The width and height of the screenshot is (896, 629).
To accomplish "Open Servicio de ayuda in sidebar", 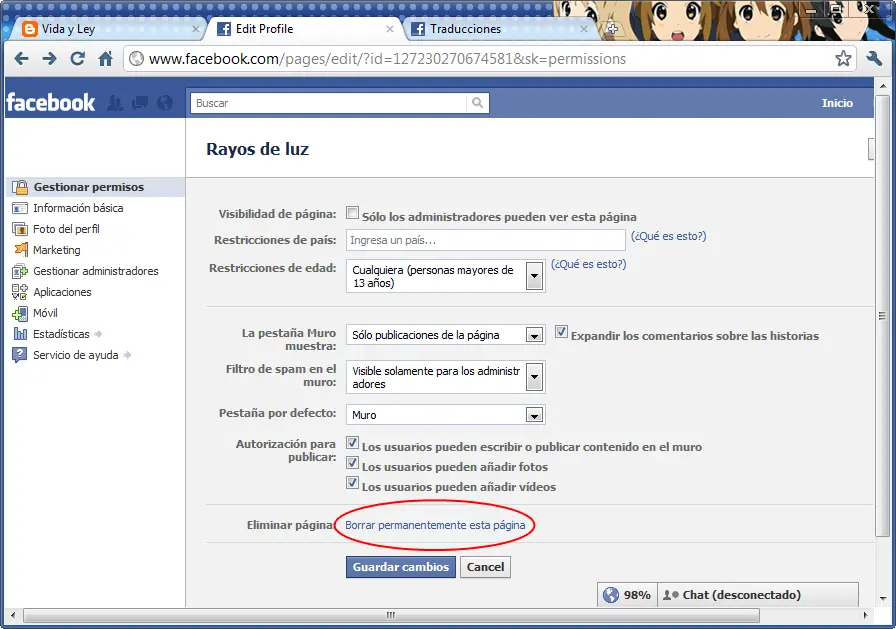I will [x=75, y=355].
